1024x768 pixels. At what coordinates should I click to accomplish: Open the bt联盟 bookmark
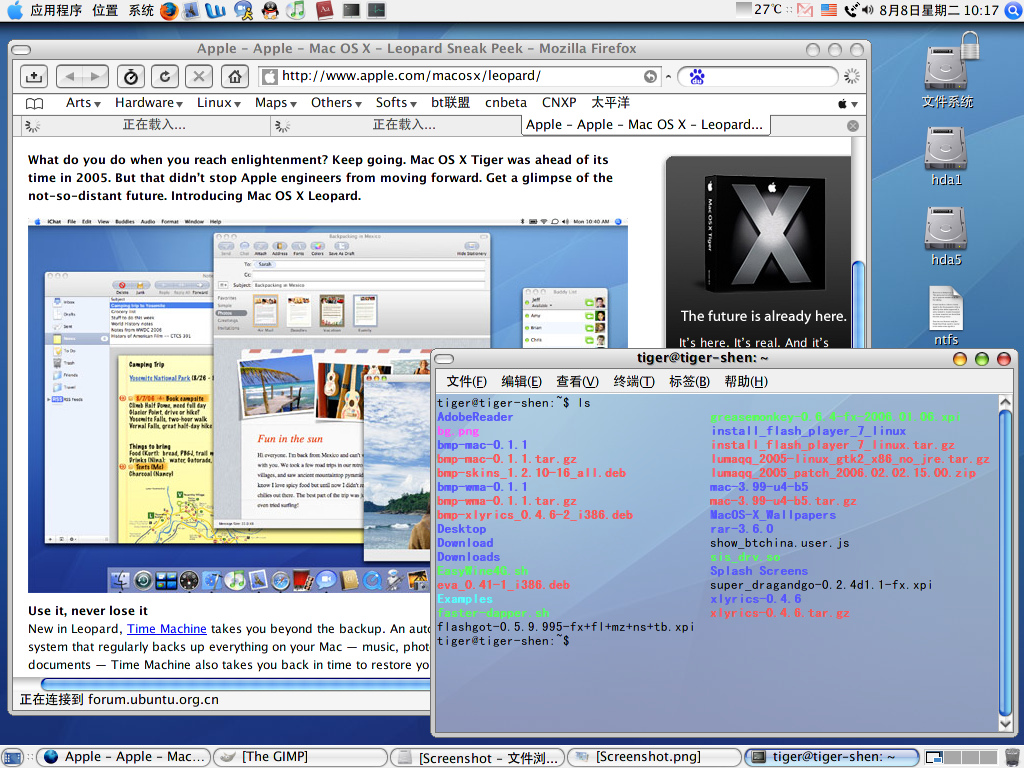(451, 103)
